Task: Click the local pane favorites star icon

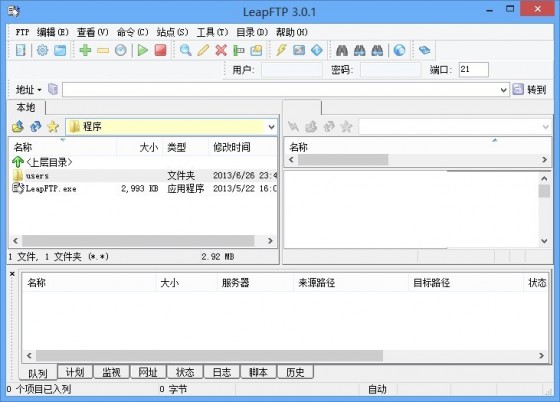Action: point(53,126)
